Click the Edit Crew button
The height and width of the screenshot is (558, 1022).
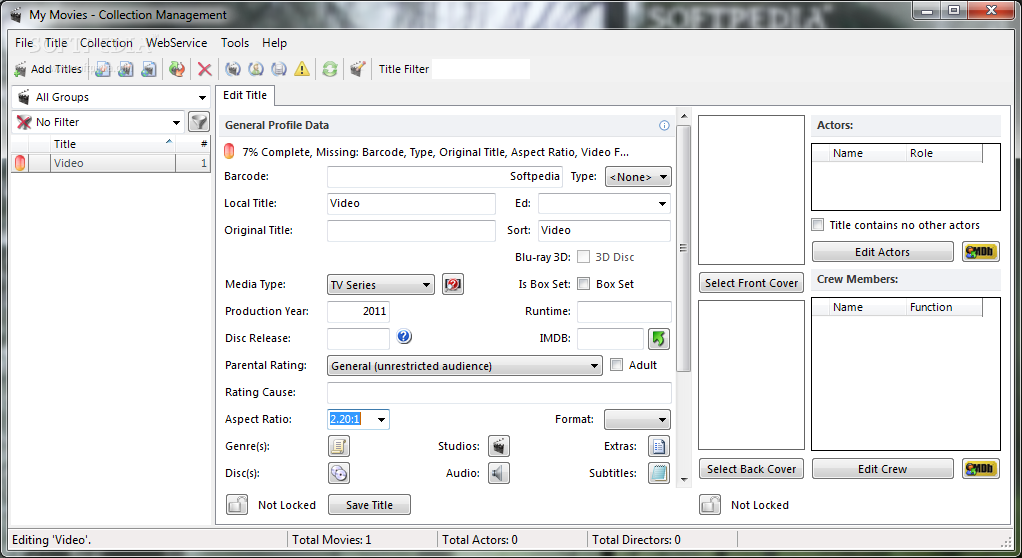click(883, 469)
